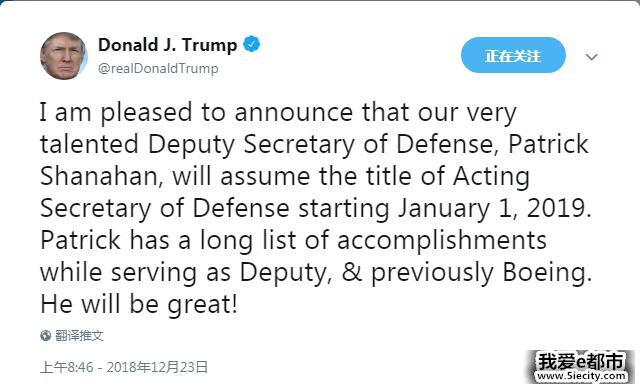Open the www.5iecity.com watermark URL
The width and height of the screenshot is (640, 389).
click(581, 376)
